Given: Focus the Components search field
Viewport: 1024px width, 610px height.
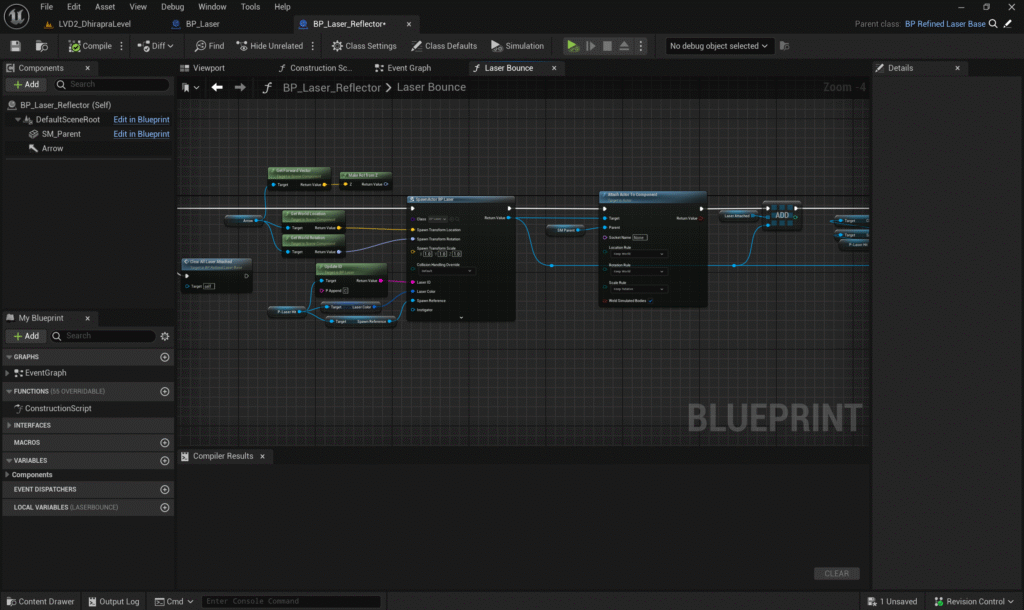Looking at the screenshot, I should pos(112,84).
